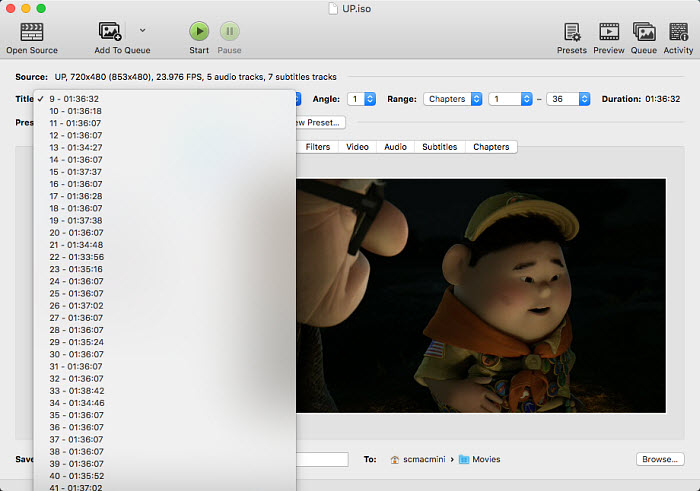Viewport: 700px width, 491px height.
Task: Select title 10 - 01:36:18
Action: coord(164,111)
